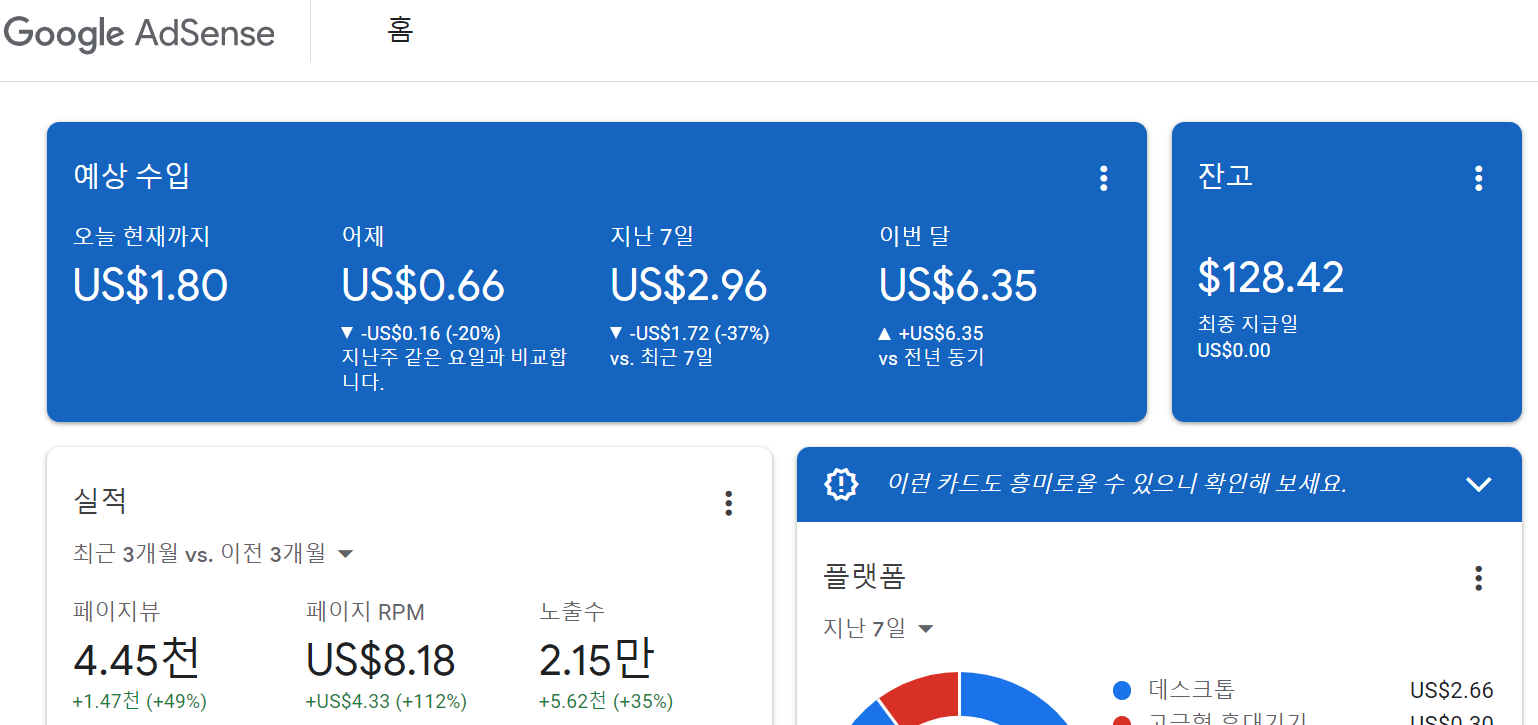
Task: Click the 홈 page title
Action: pos(400,31)
